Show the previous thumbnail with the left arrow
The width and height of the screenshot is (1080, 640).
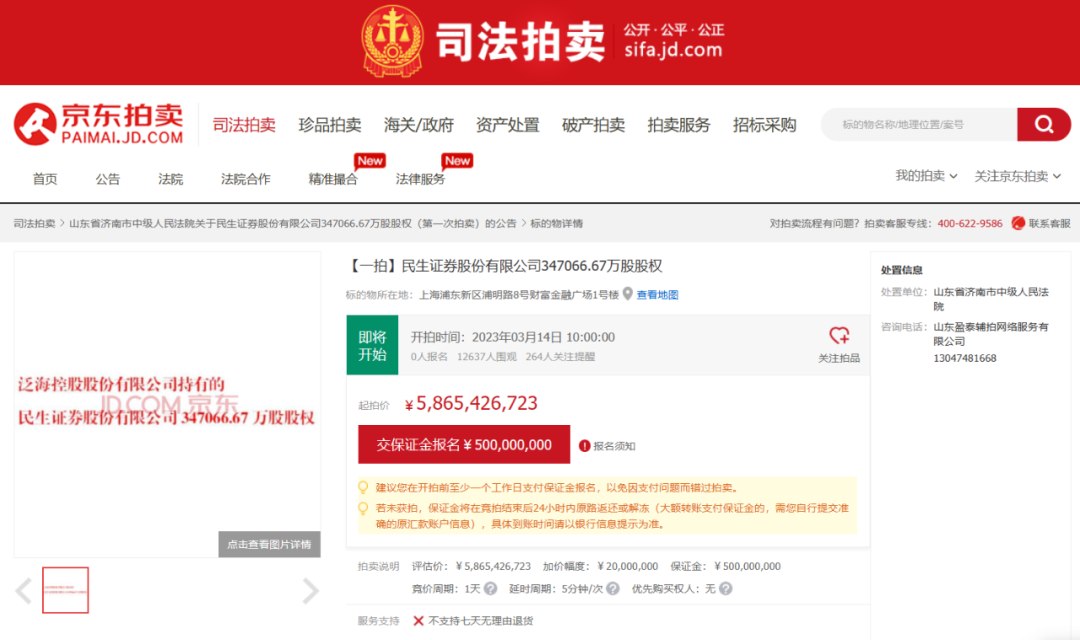[24, 591]
